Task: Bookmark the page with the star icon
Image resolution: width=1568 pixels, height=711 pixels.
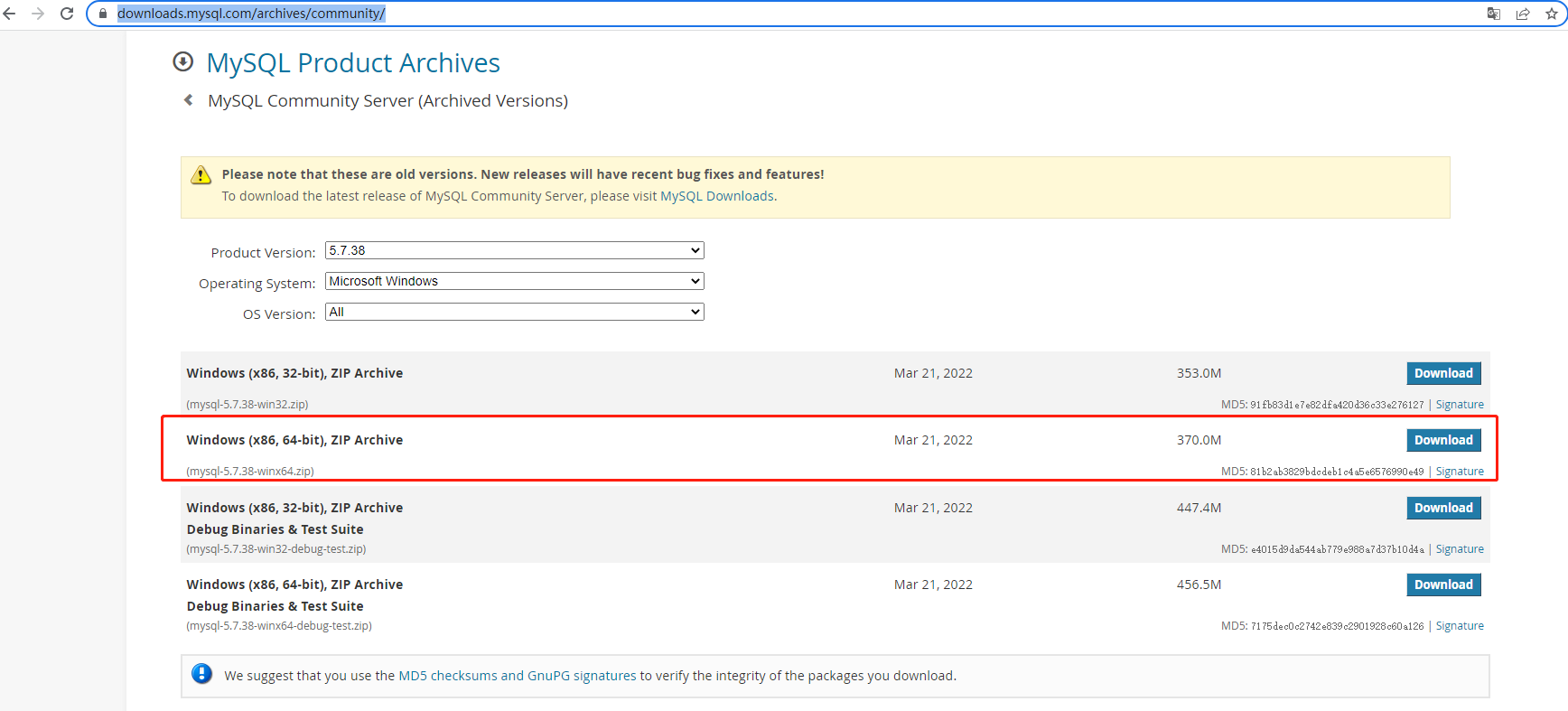Action: (1552, 14)
